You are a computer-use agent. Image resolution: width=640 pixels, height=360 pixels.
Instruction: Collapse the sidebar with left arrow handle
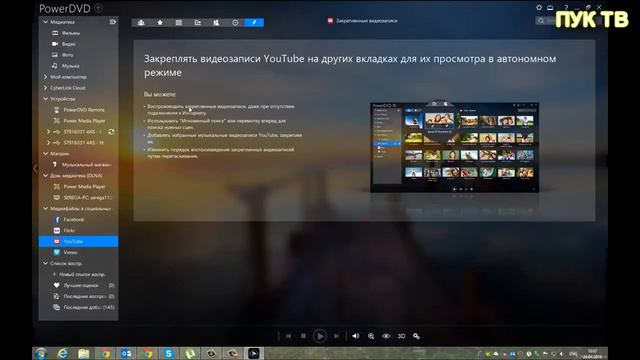(35, 169)
